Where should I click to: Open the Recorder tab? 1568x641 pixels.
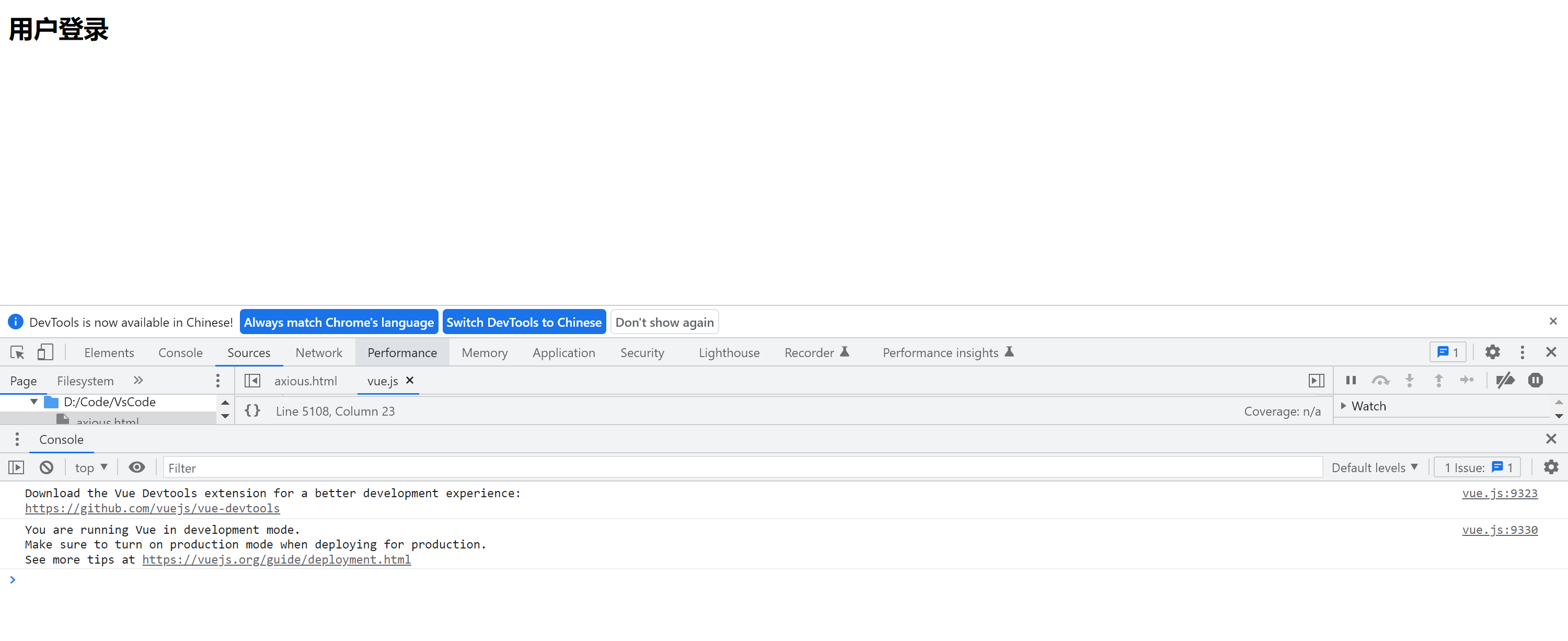pos(816,352)
